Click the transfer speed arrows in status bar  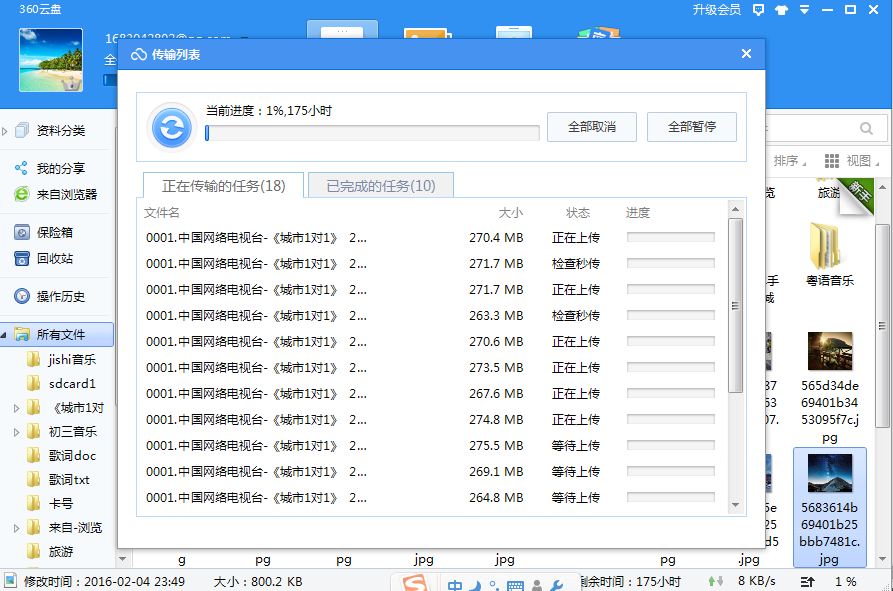tap(715, 579)
